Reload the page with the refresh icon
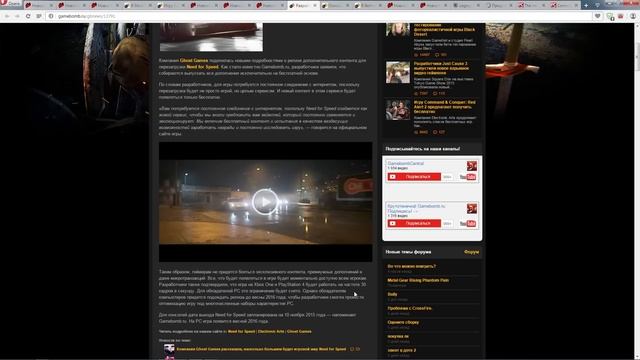This screenshot has width=640, height=360. point(28,16)
